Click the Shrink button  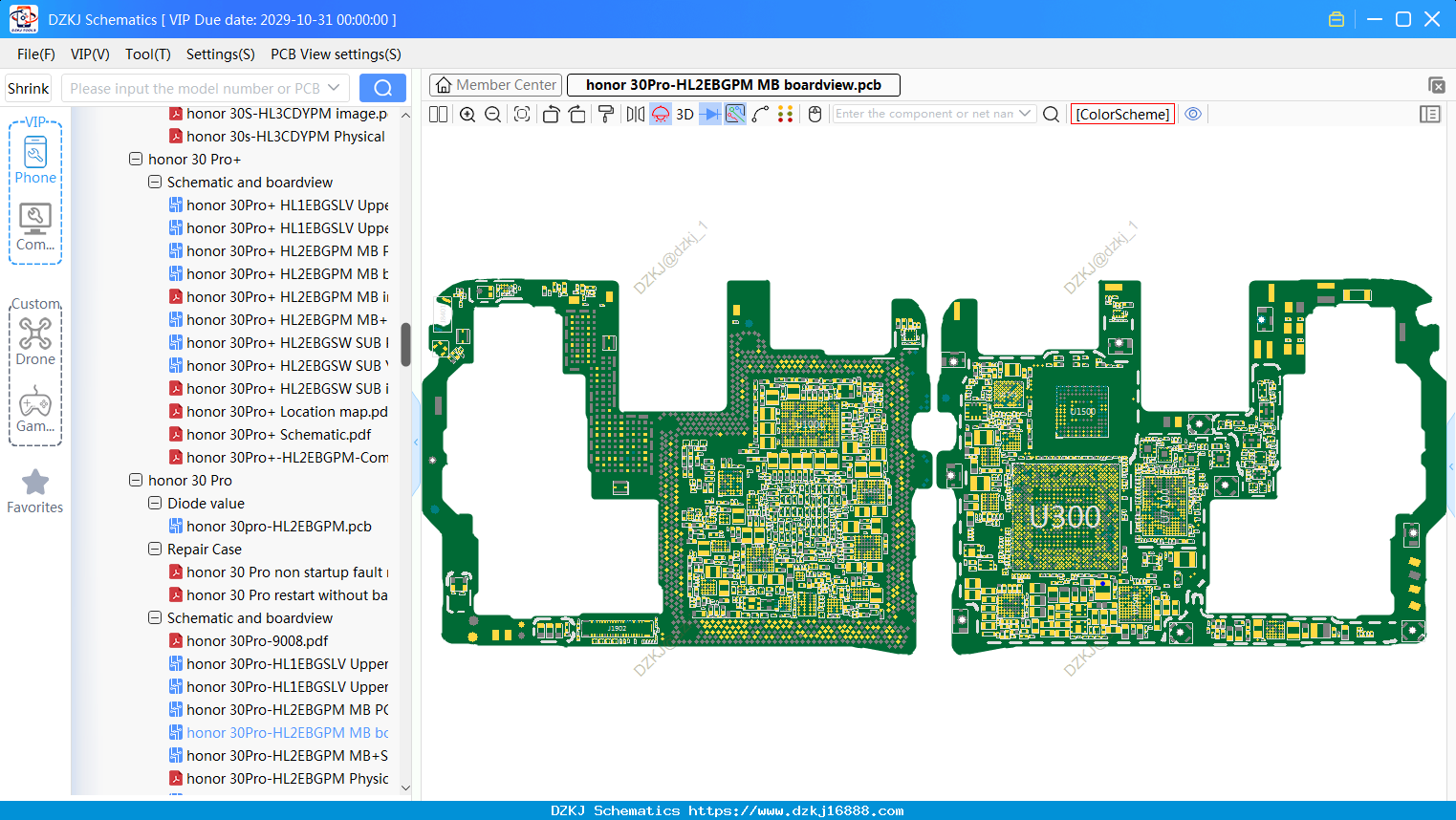29,88
